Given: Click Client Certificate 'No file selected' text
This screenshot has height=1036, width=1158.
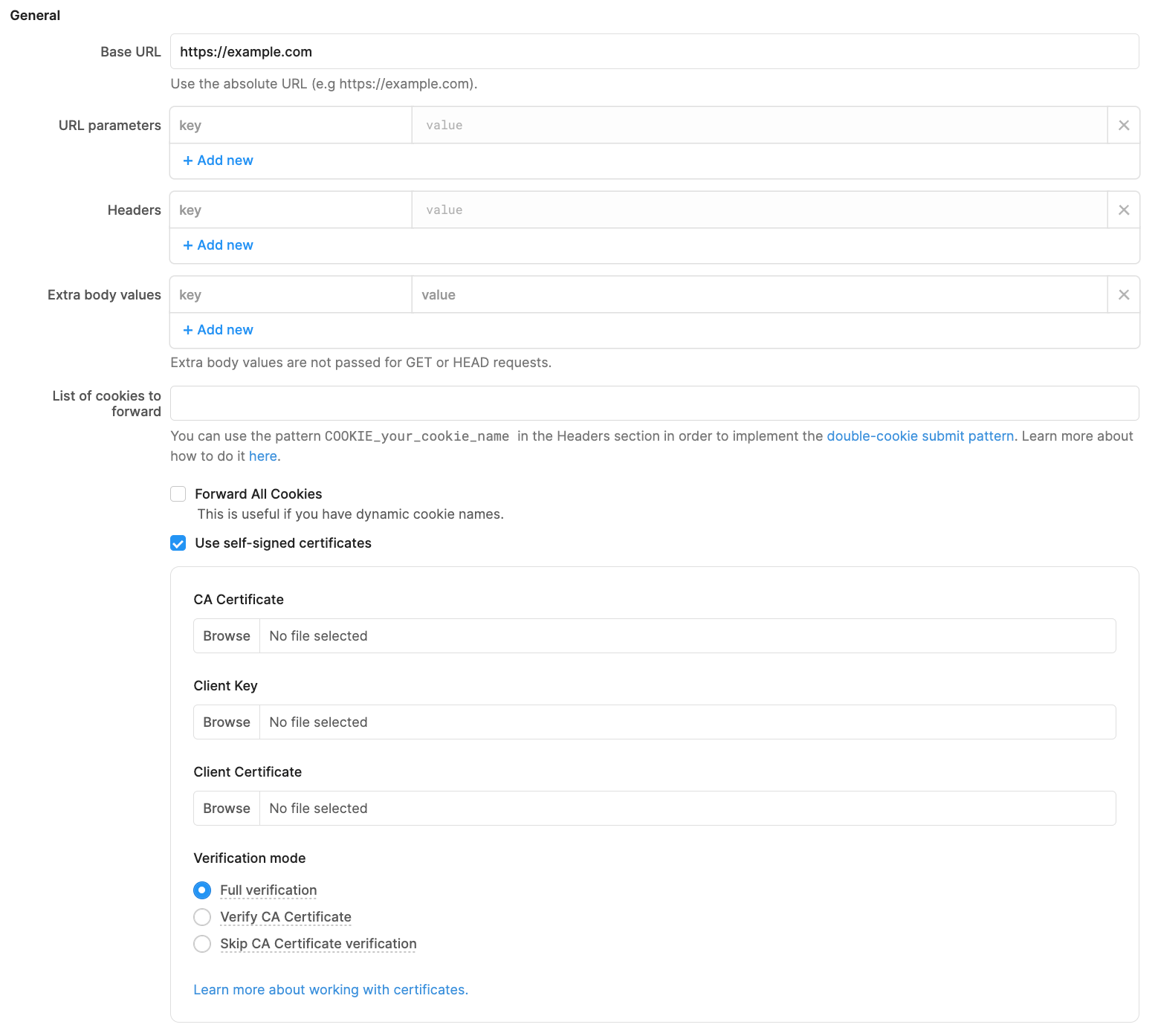Looking at the screenshot, I should pos(318,809).
